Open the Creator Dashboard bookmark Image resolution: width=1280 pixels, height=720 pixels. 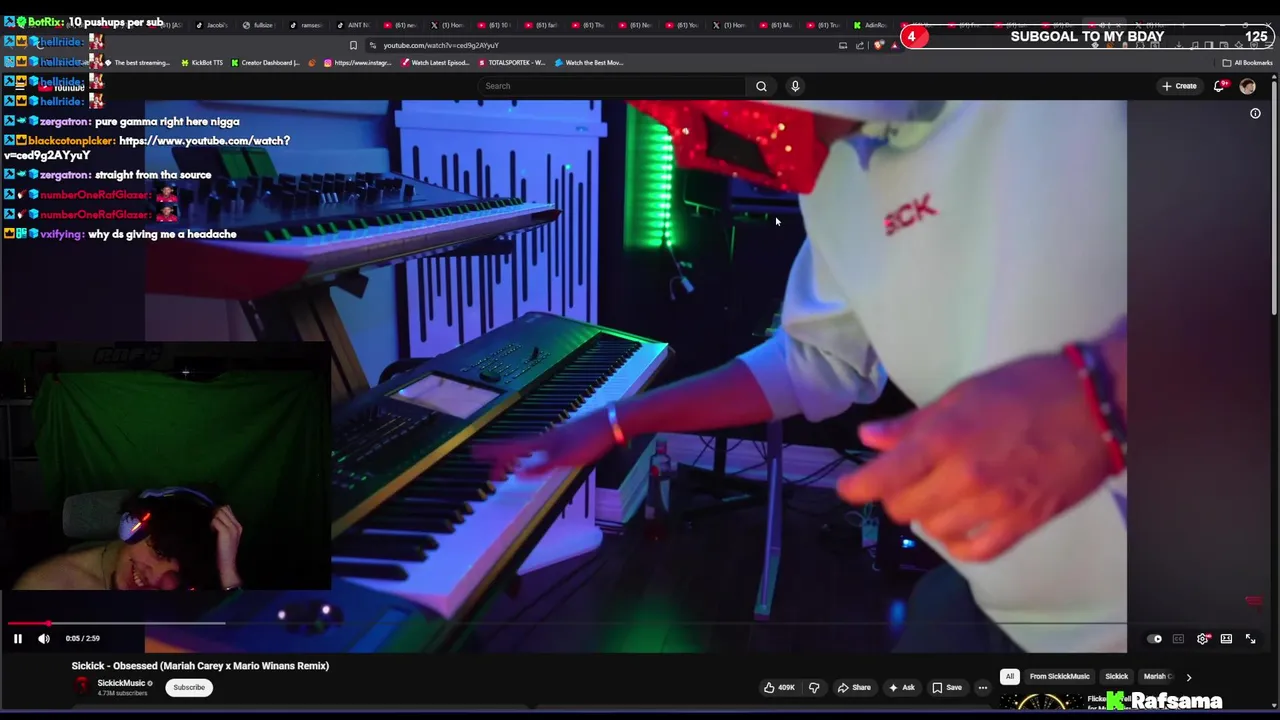point(265,63)
